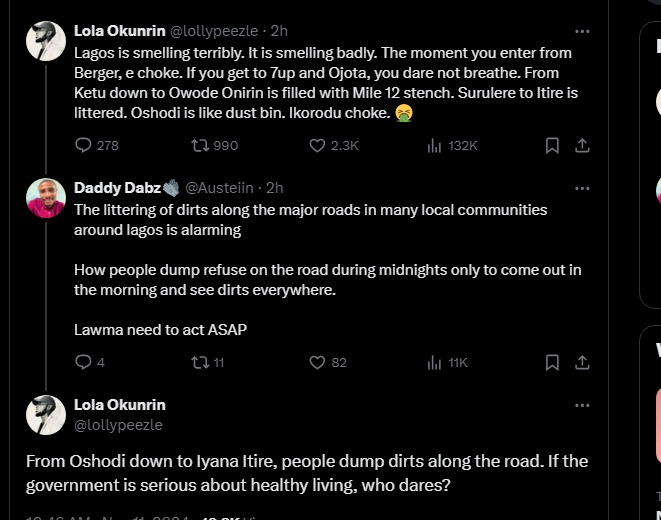Retweet the tweet with 990 reposts
Screen dimensions: 661x520
(199, 145)
